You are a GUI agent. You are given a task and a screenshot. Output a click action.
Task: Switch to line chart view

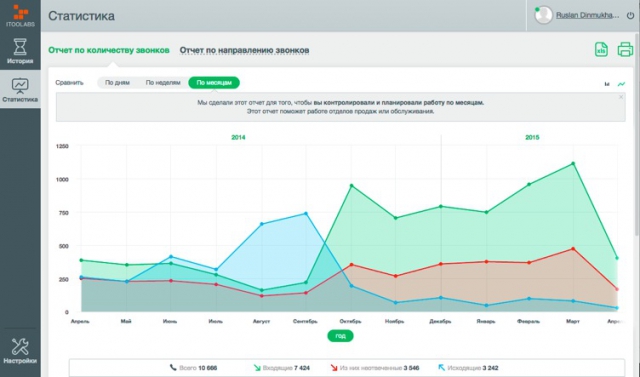coord(621,84)
